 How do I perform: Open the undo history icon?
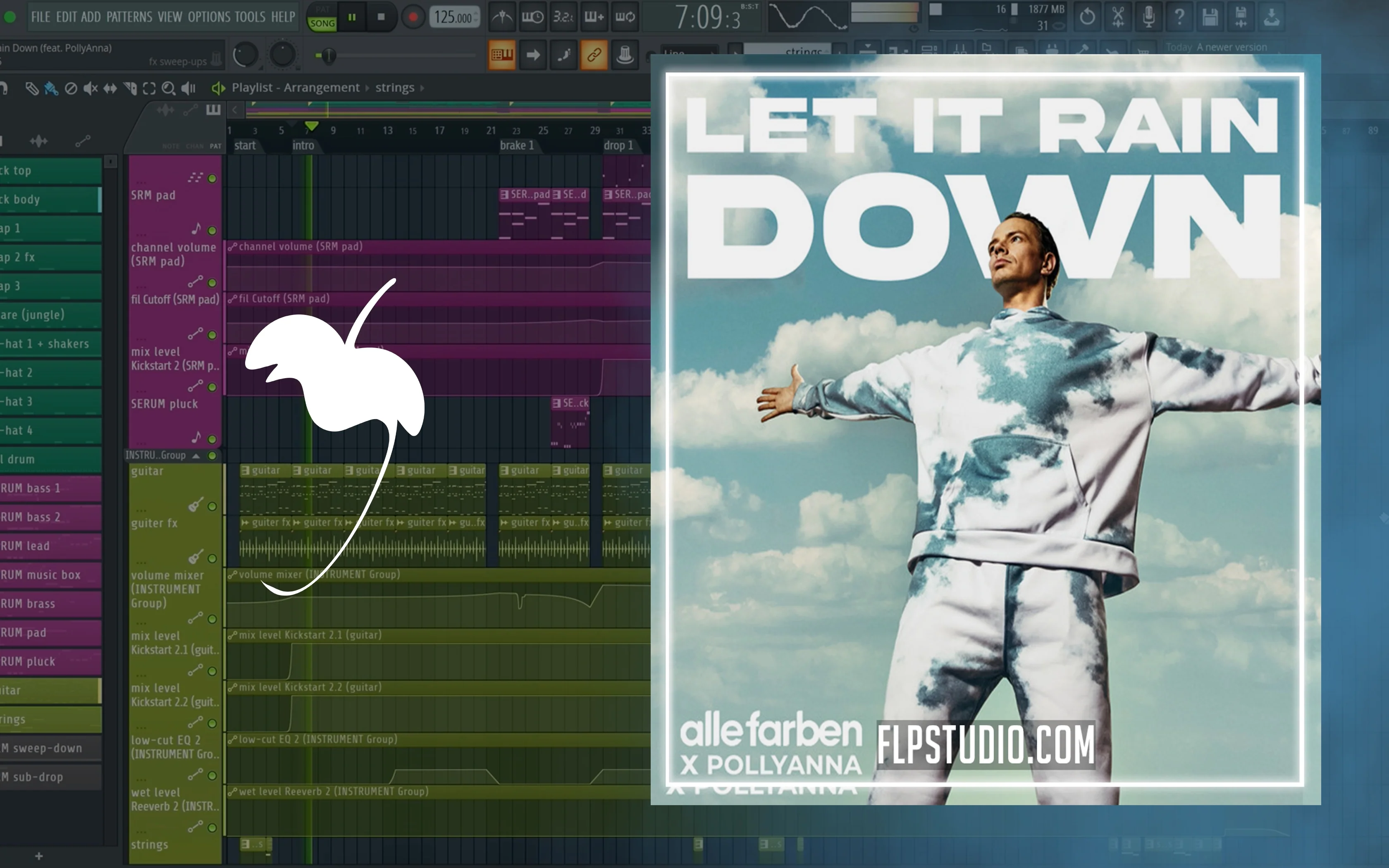point(1087,17)
